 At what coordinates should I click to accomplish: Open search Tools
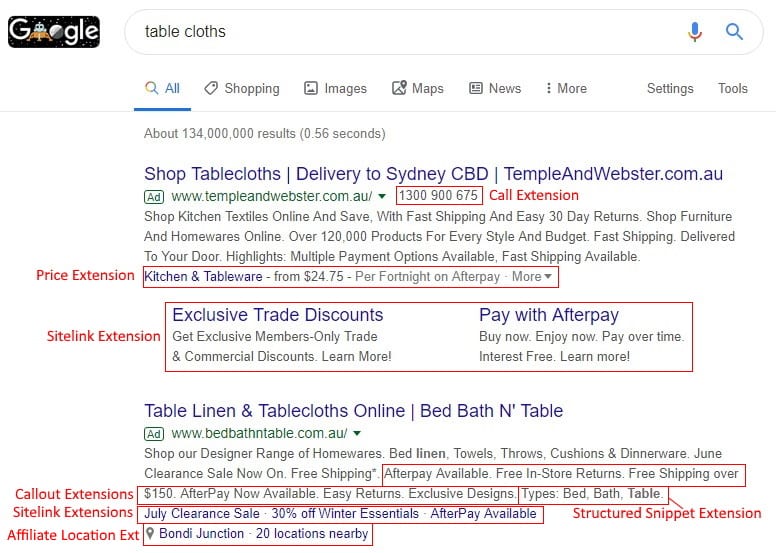pyautogui.click(x=733, y=89)
